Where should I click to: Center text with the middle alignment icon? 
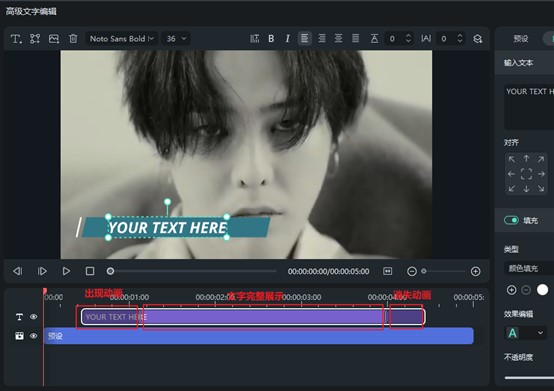point(526,174)
